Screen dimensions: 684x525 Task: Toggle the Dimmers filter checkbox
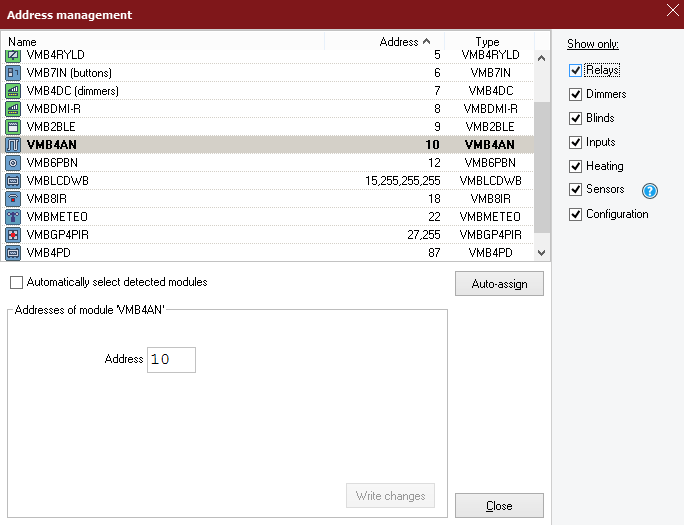coord(575,94)
